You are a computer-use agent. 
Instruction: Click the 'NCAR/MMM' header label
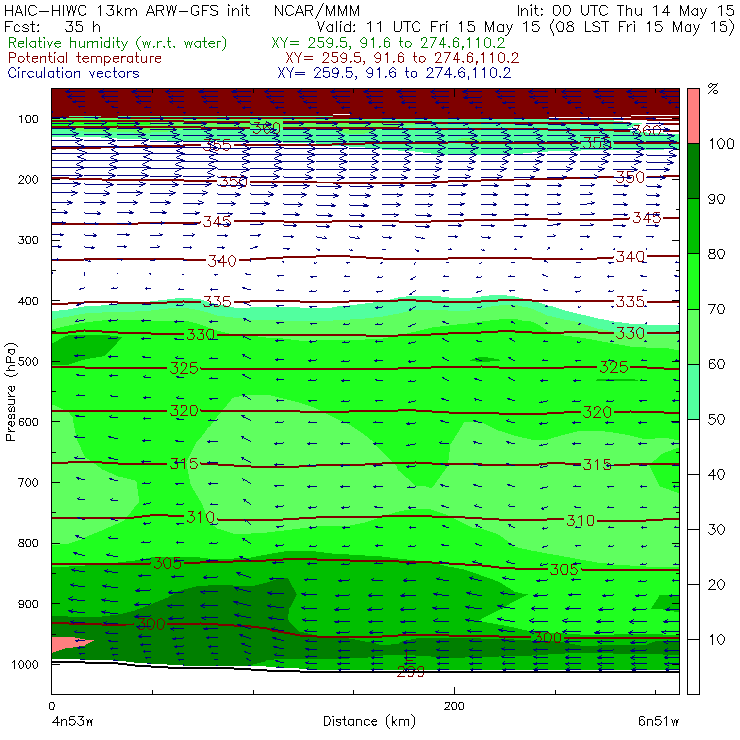pos(317,11)
